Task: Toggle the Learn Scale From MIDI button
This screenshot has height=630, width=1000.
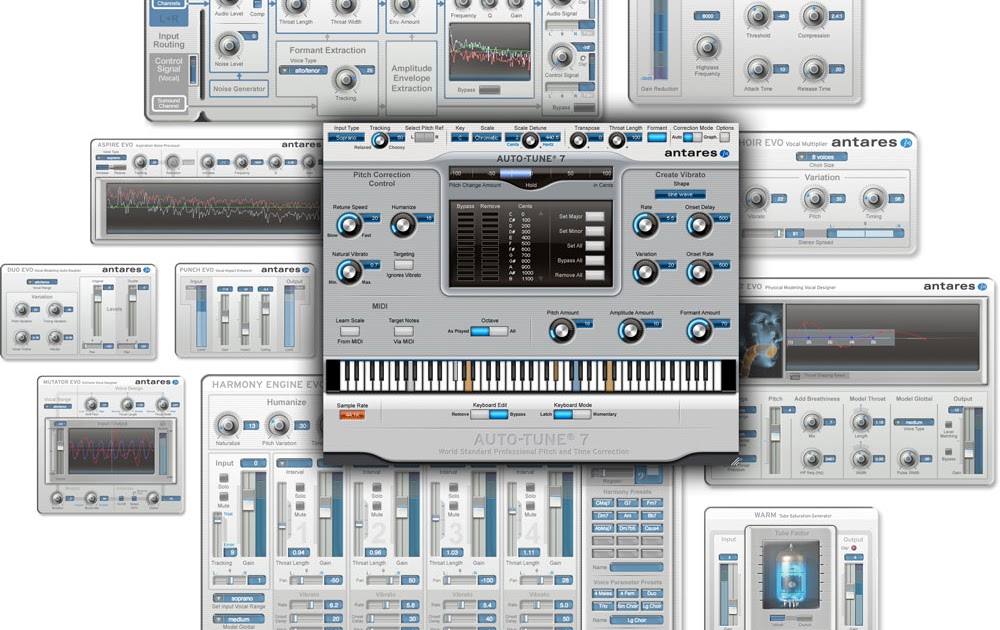Action: click(349, 331)
